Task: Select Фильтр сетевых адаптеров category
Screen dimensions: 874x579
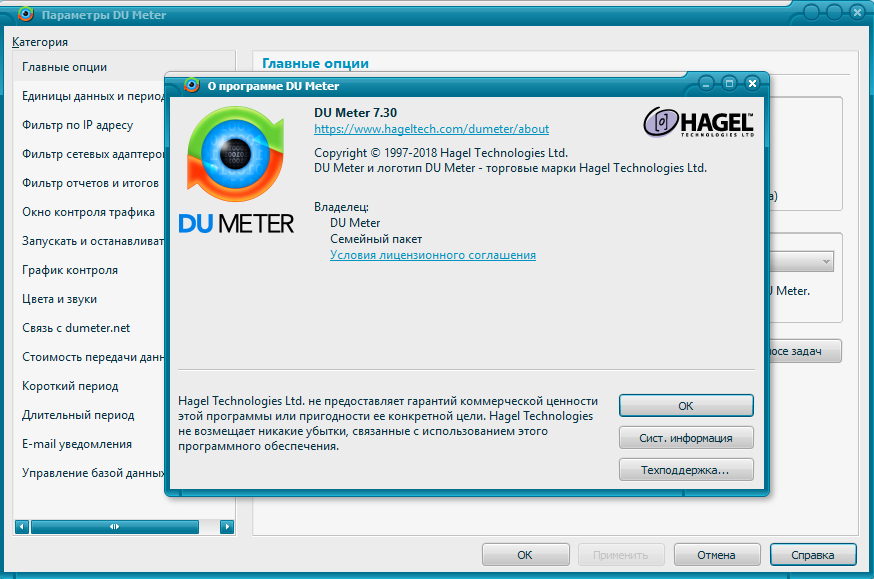Action: 89,154
